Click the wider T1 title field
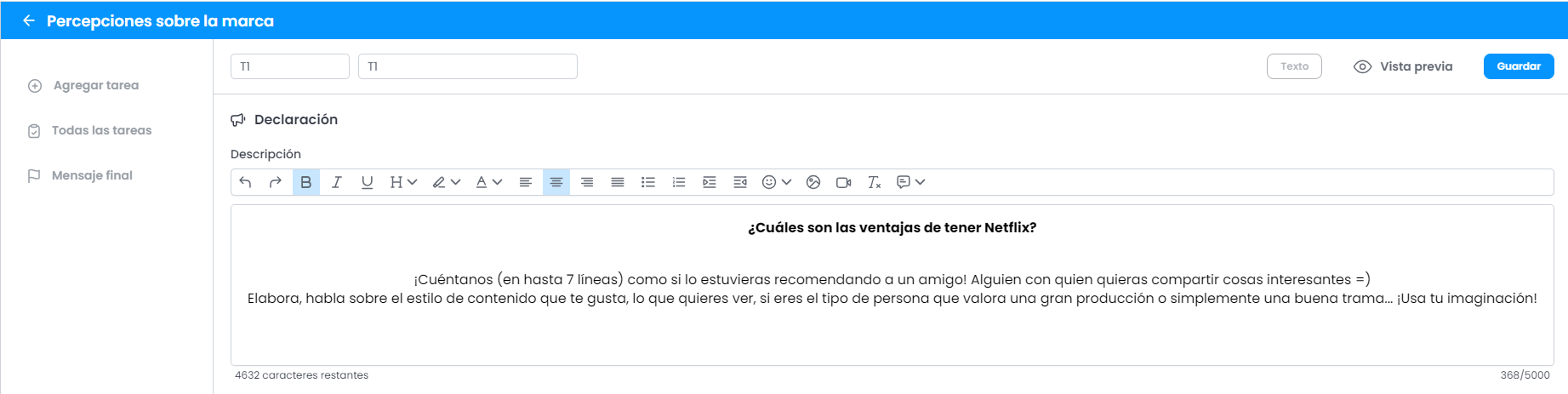 click(468, 66)
